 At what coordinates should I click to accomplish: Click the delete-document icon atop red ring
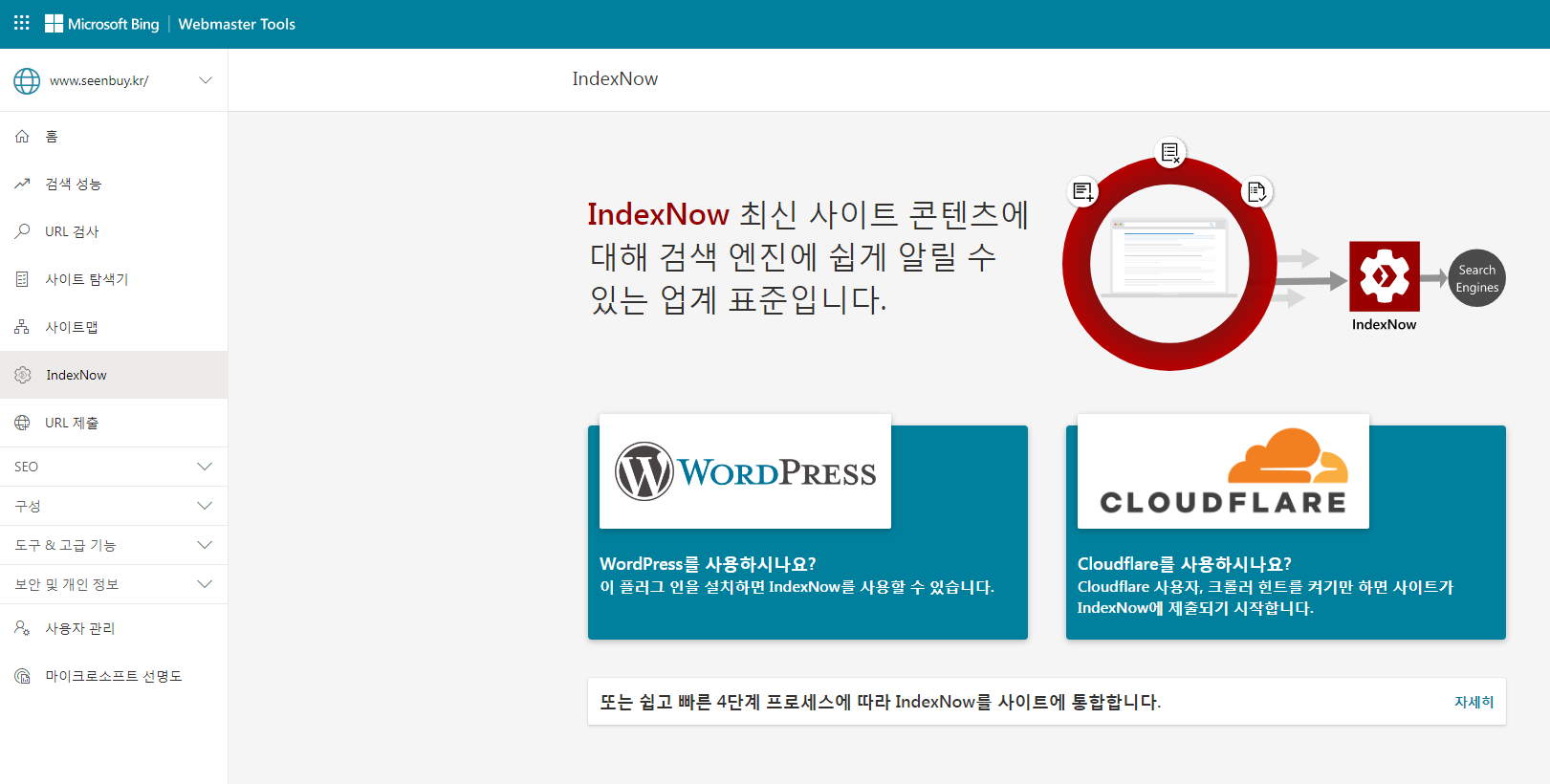[x=1170, y=152]
